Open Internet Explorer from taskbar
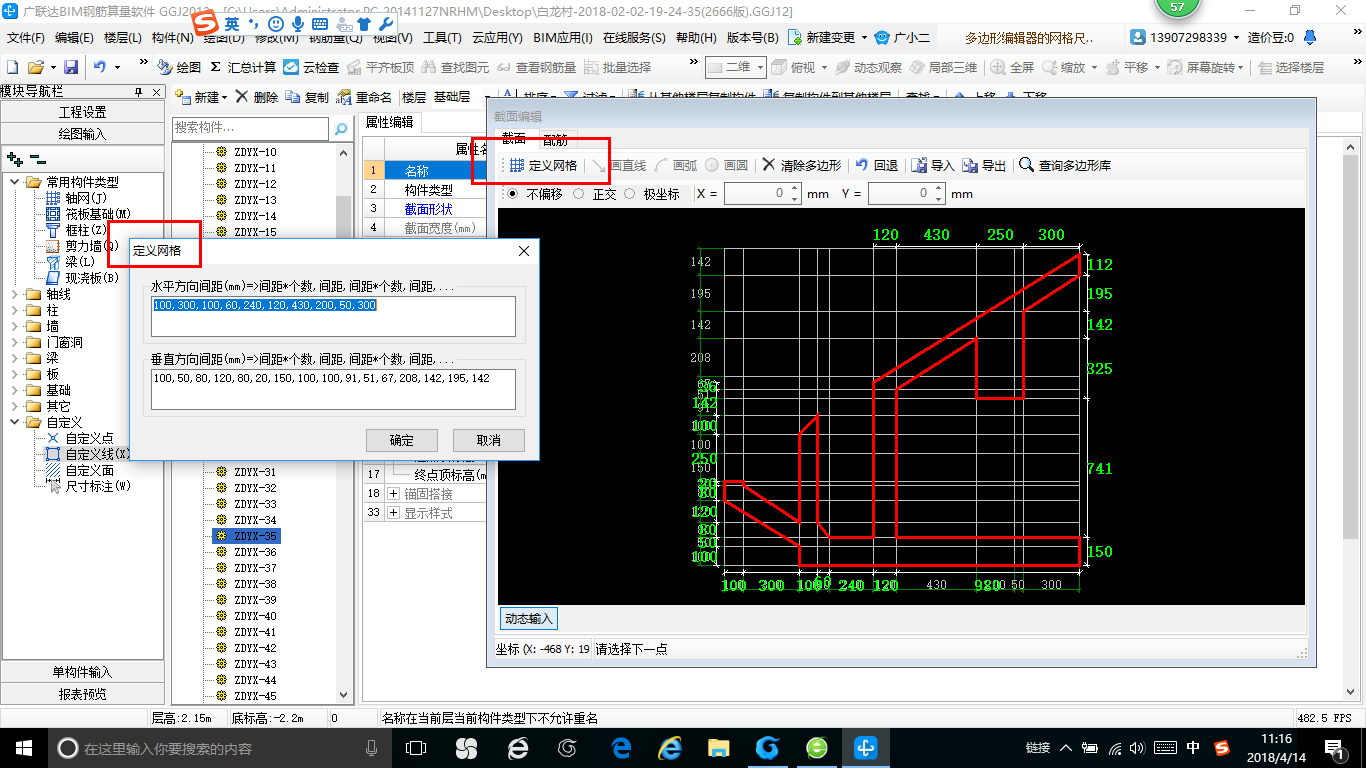 [669, 747]
